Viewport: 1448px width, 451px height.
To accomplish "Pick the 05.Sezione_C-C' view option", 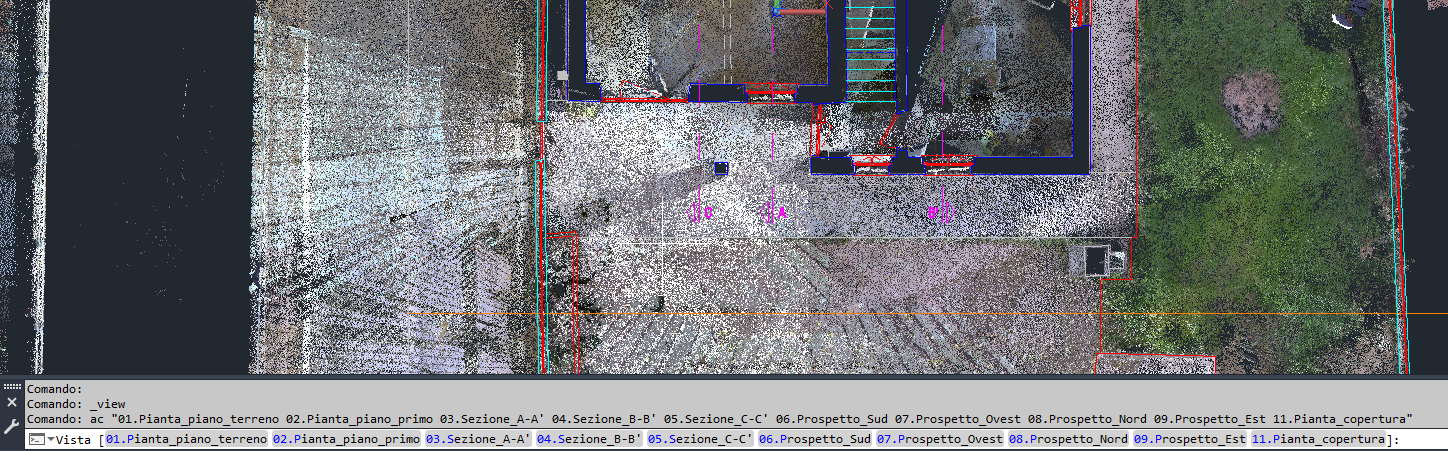I will point(701,440).
